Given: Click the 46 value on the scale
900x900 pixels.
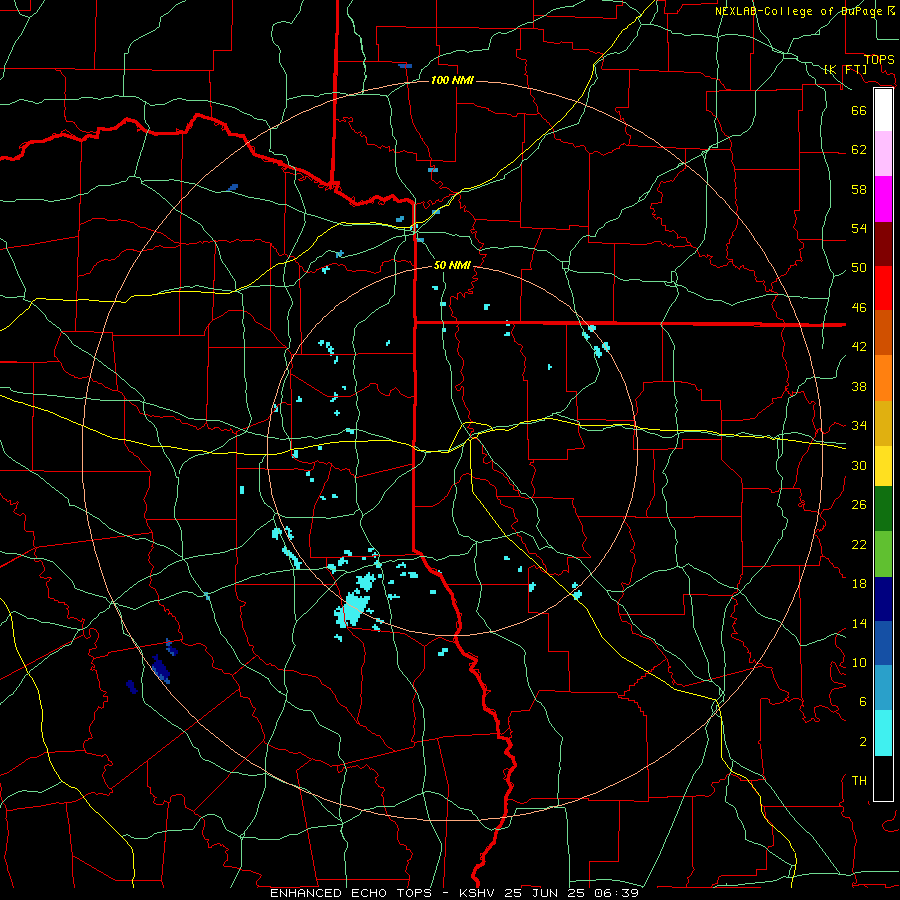Looking at the screenshot, I should [x=859, y=308].
